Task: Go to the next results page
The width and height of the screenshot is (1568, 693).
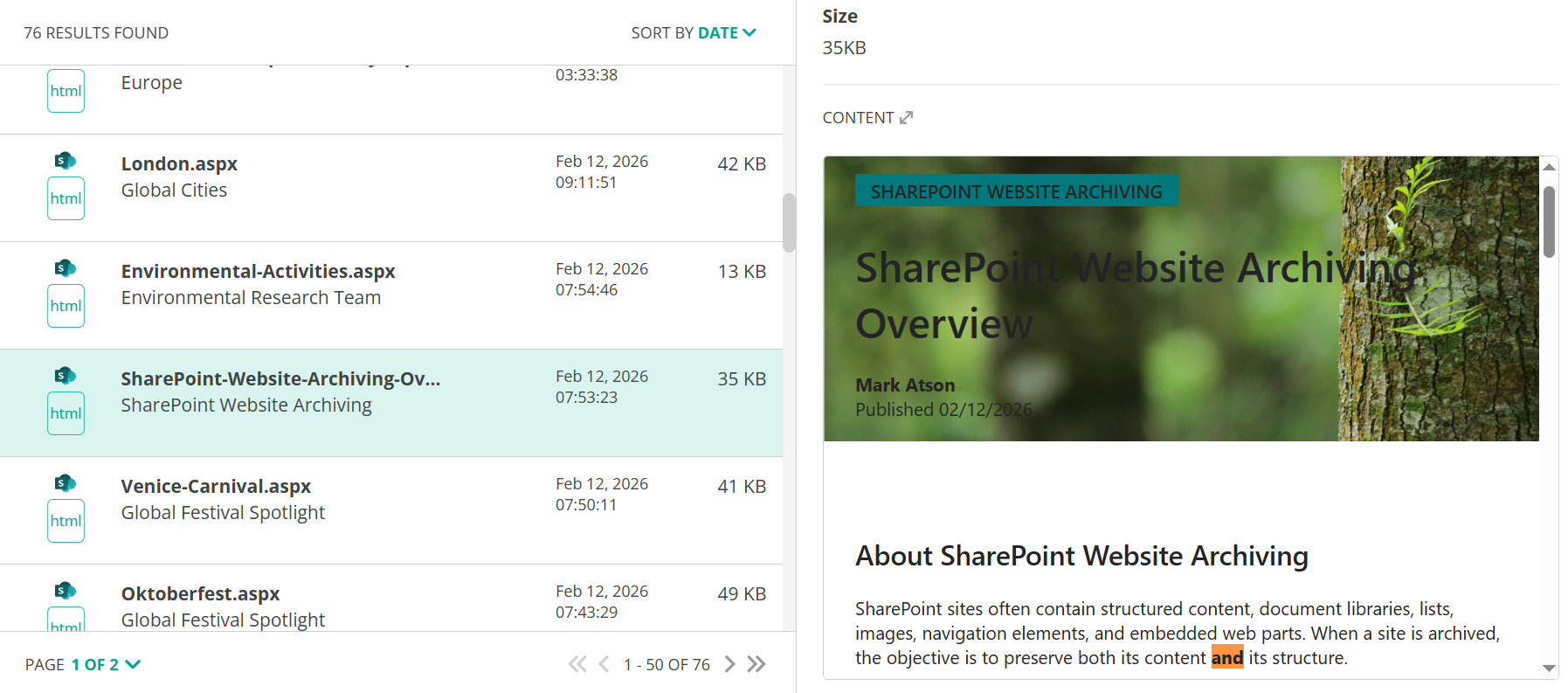Action: coord(730,664)
